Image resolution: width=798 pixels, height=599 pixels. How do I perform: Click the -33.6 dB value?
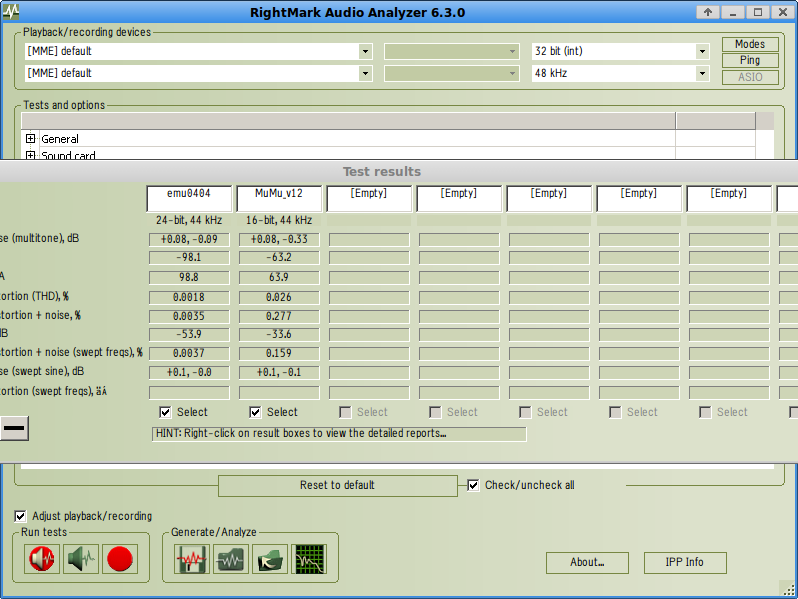point(279,335)
